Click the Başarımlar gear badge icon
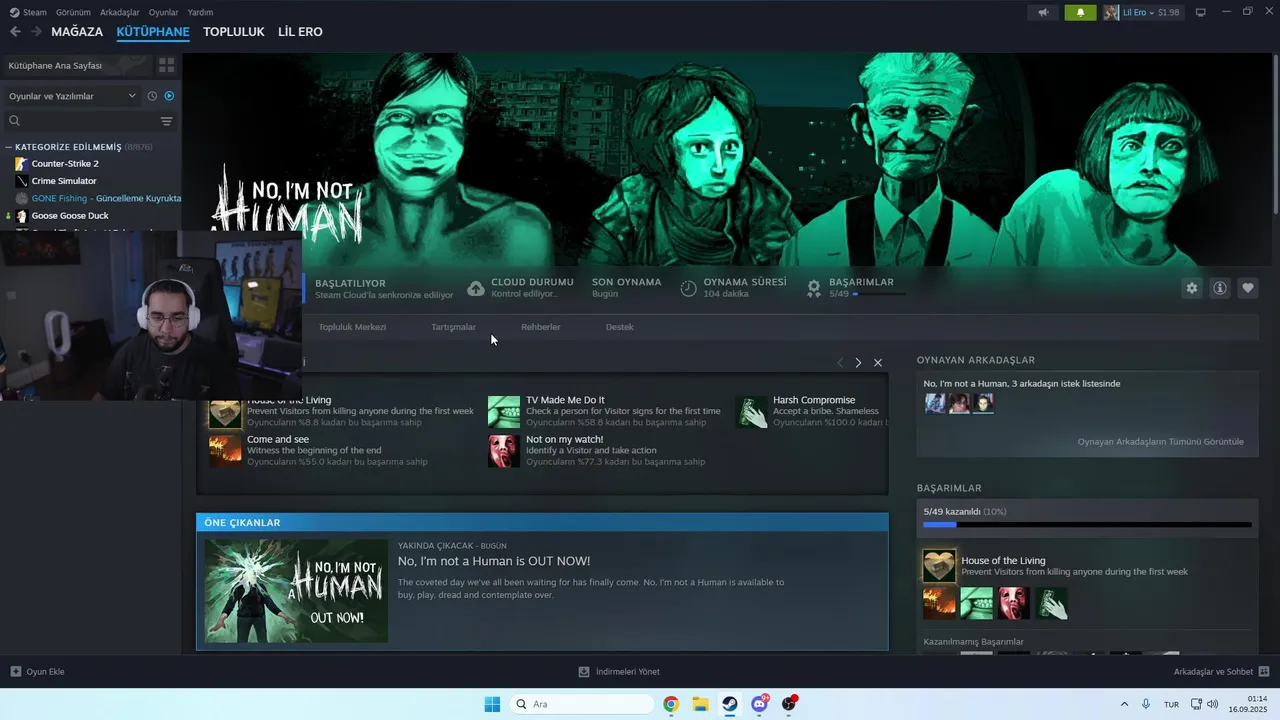This screenshot has width=1280, height=720. coord(814,288)
